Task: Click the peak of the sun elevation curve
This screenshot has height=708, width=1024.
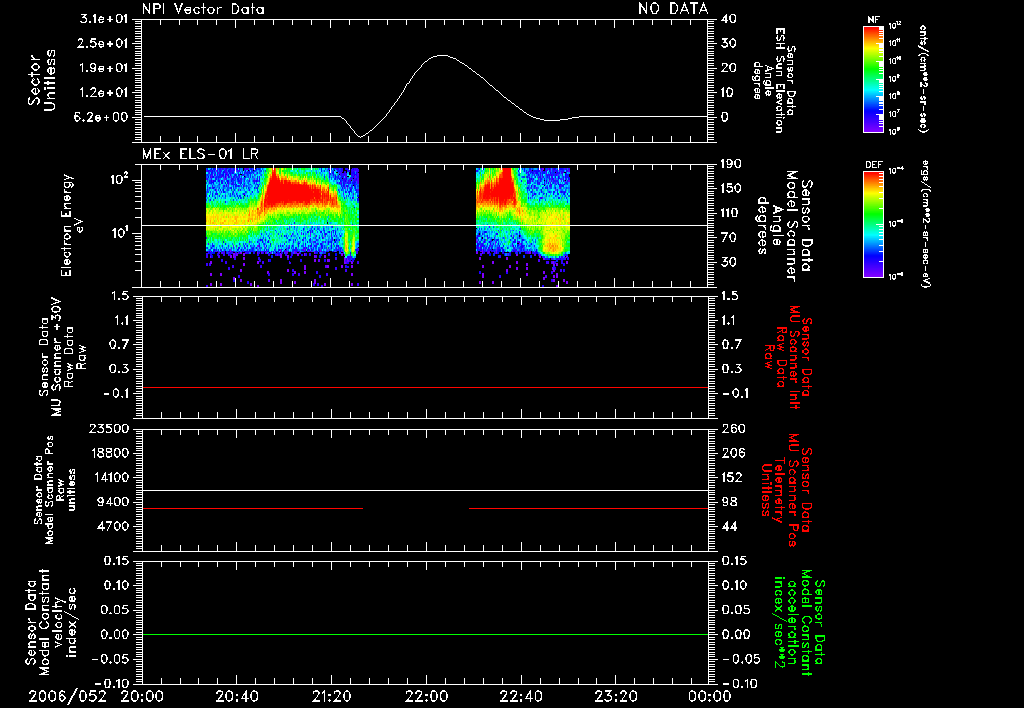Action: click(442, 56)
